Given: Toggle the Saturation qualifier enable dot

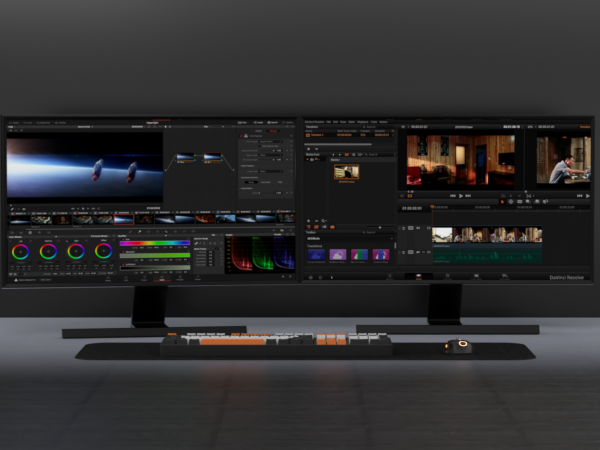Looking at the screenshot, I should coord(123,252).
